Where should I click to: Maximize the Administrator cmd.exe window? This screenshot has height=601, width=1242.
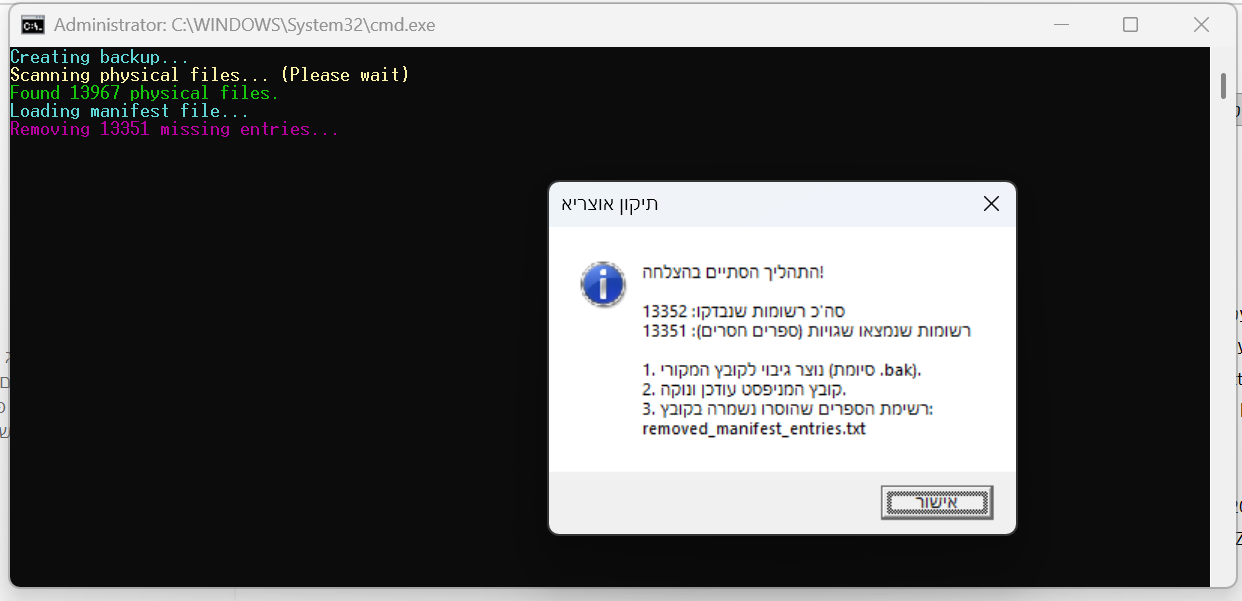[x=1130, y=25]
